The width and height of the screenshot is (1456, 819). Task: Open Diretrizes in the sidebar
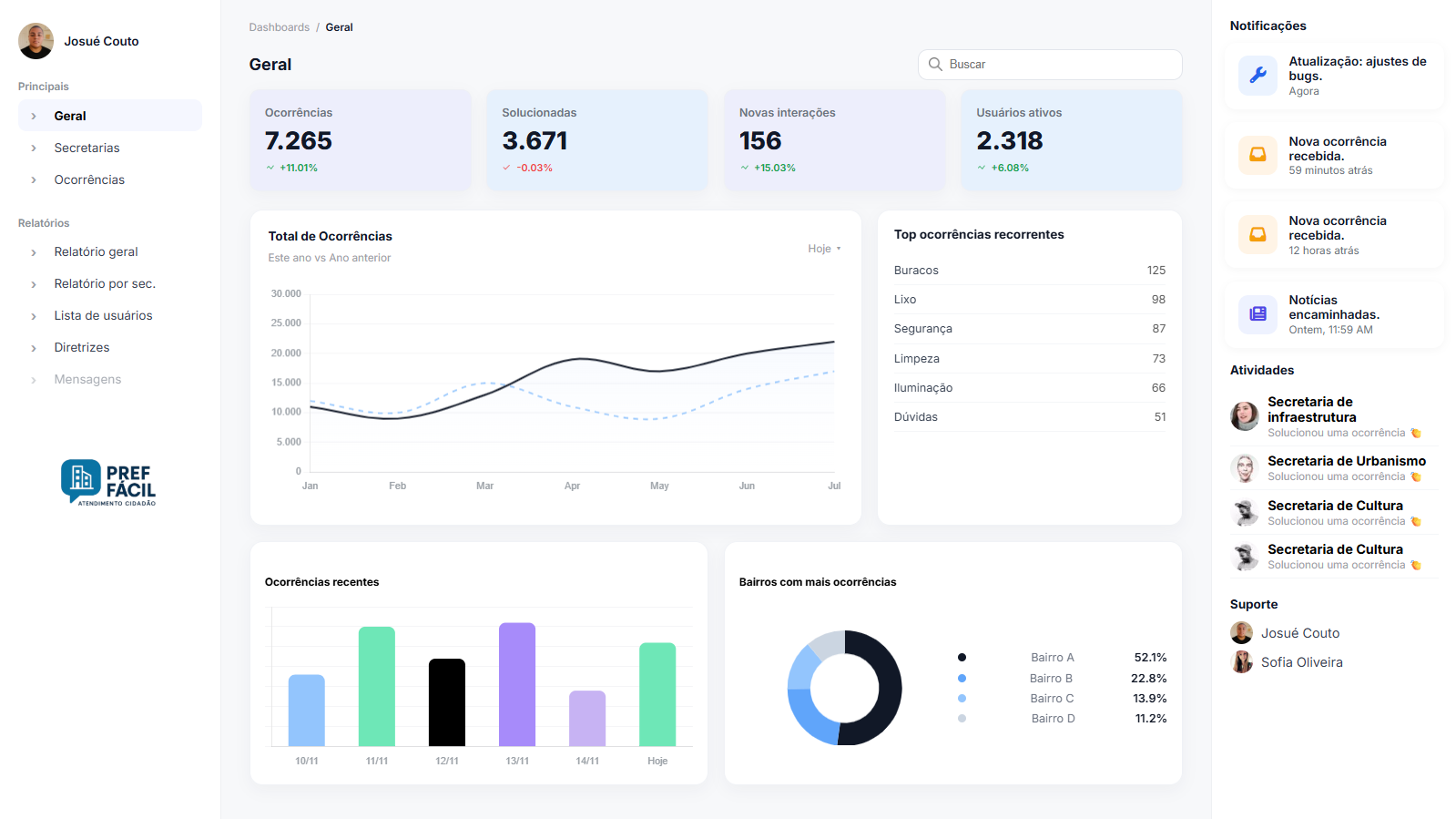click(x=82, y=347)
